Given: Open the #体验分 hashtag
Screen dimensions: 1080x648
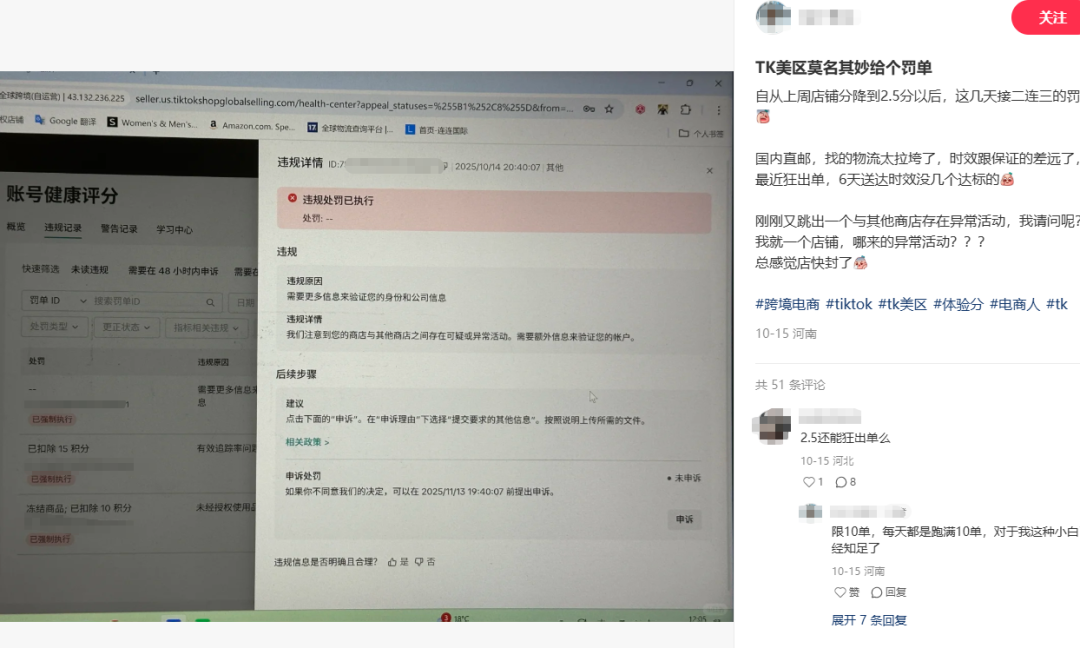Looking at the screenshot, I should point(958,304).
